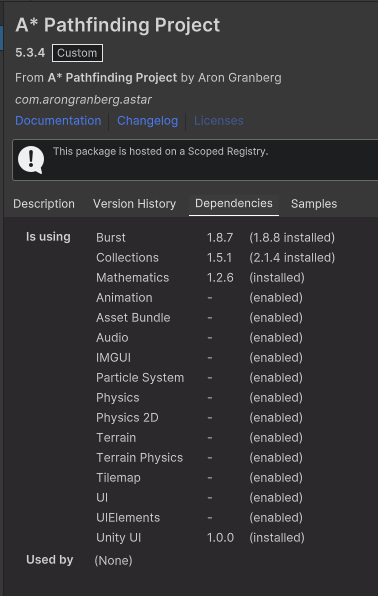This screenshot has width=378, height=596.
Task: Click the author name Aron Granberg
Action: [240, 78]
